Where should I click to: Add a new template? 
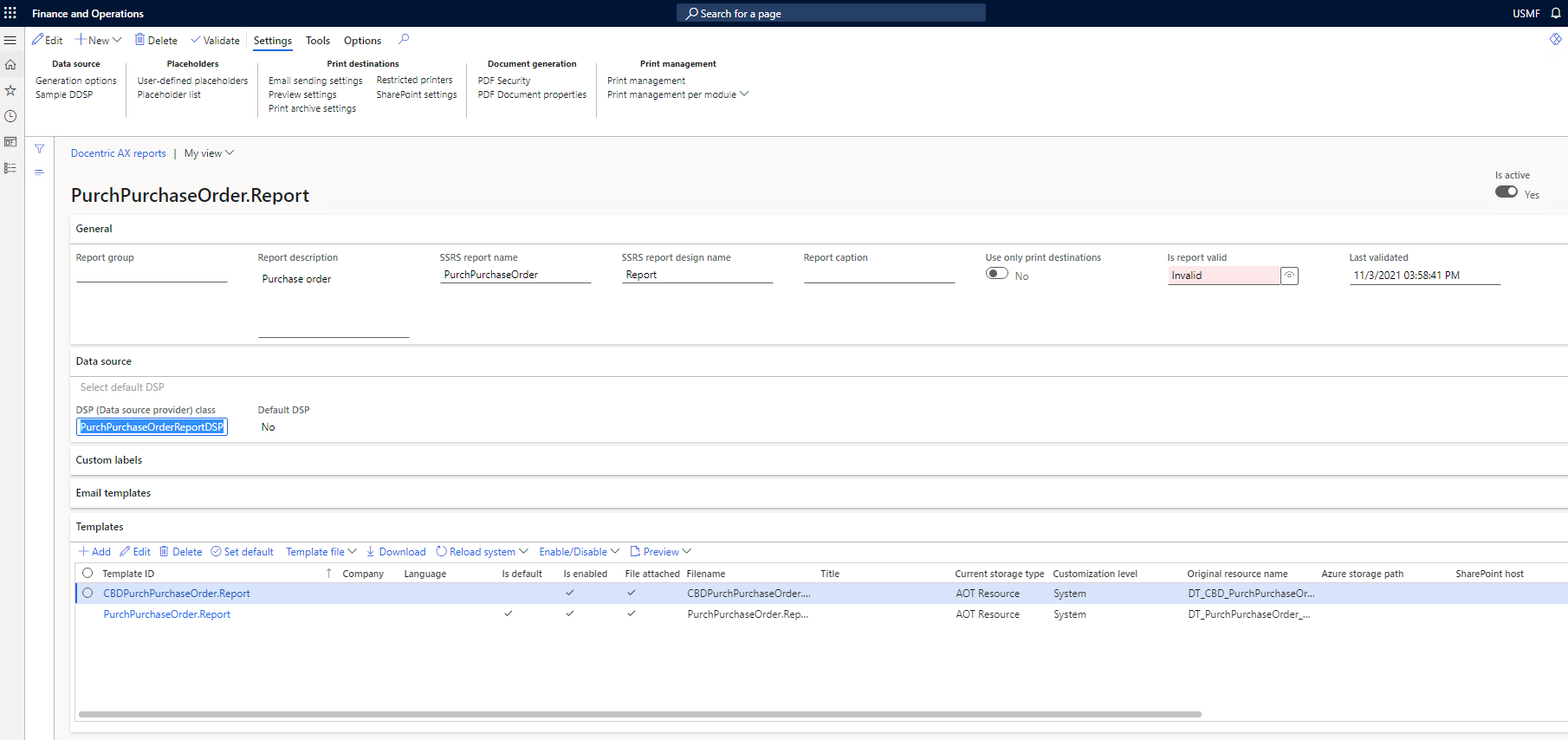pos(94,552)
